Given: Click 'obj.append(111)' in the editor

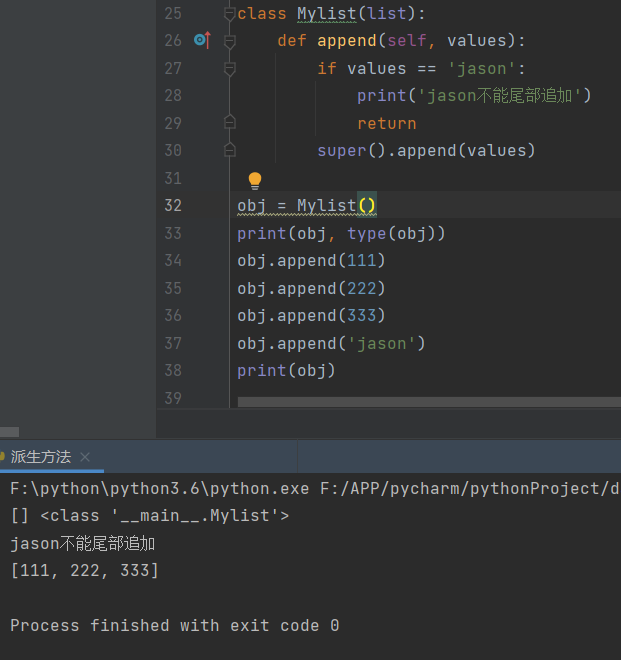Looking at the screenshot, I should click(x=311, y=261).
